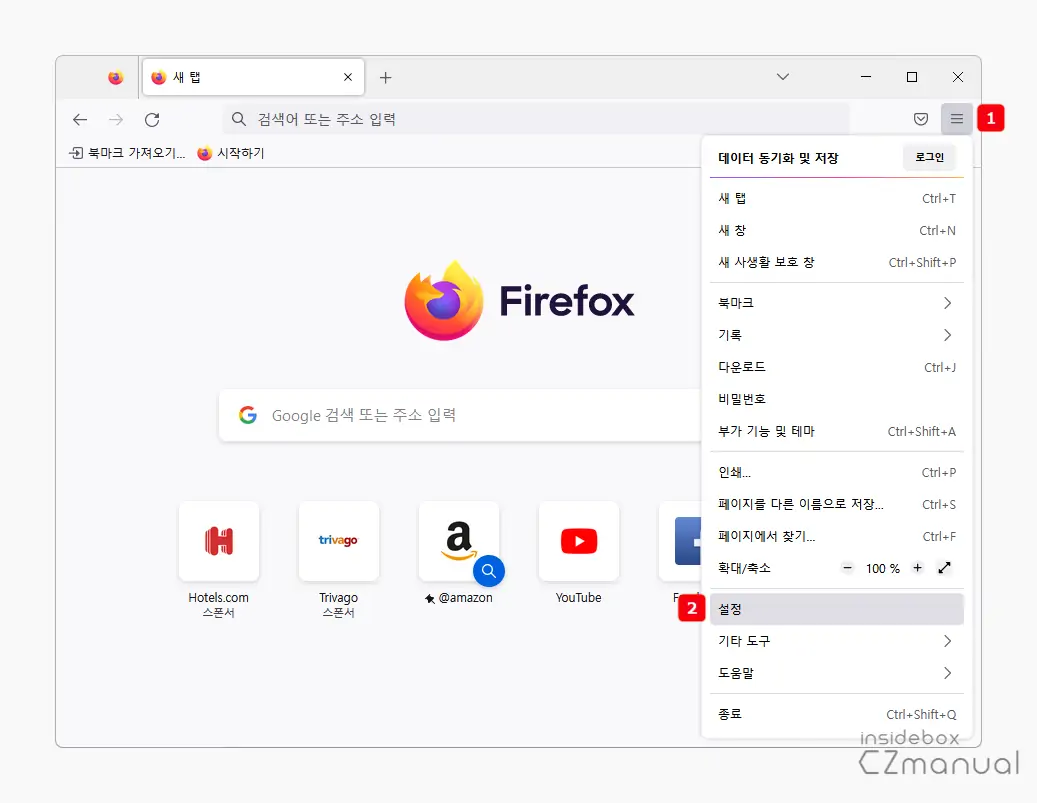
Task: Click the Pocket save icon in toolbar
Action: [921, 119]
